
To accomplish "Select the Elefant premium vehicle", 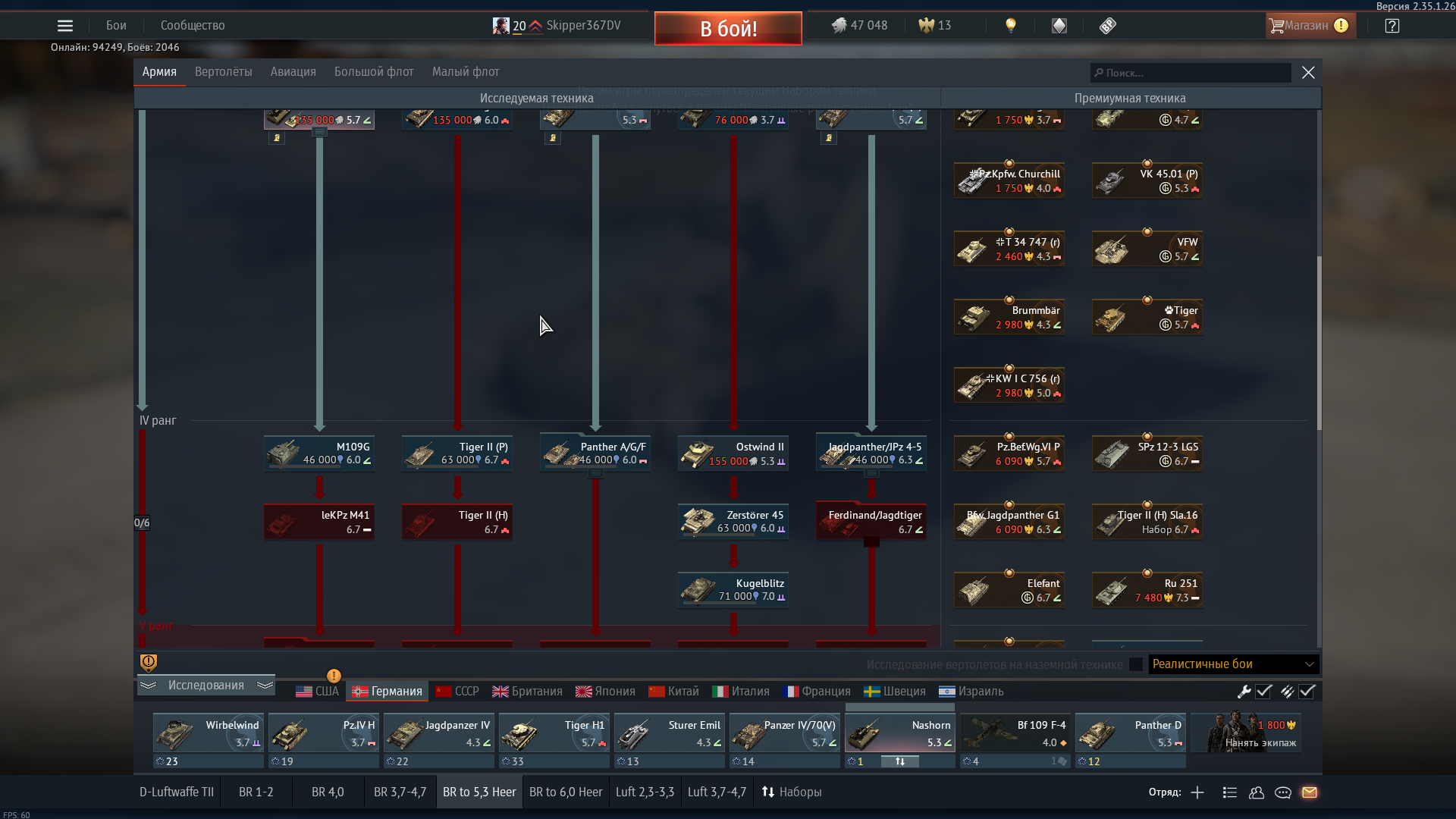I will 1009,590.
